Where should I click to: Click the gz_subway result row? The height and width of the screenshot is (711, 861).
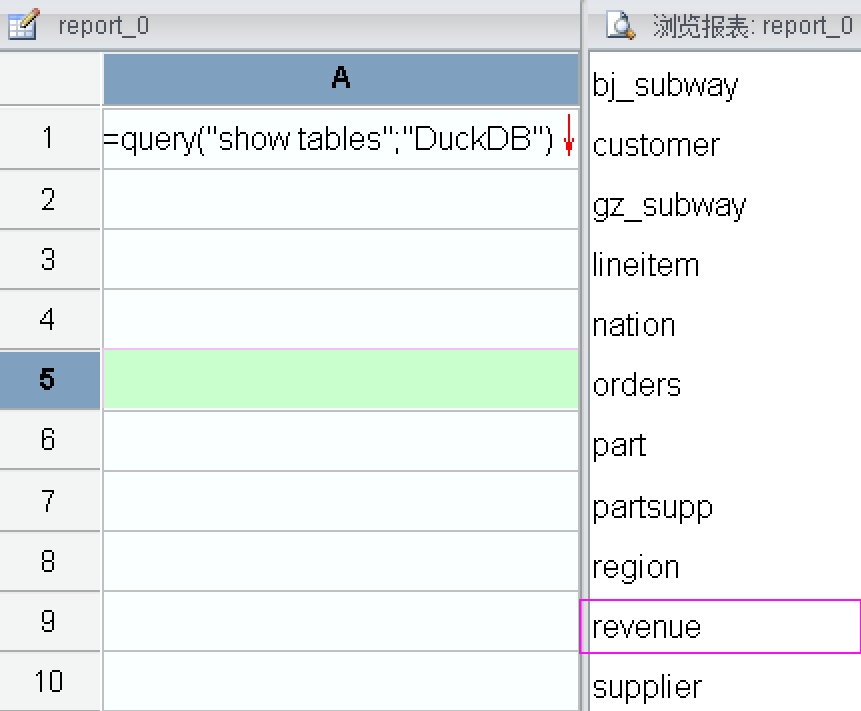669,205
